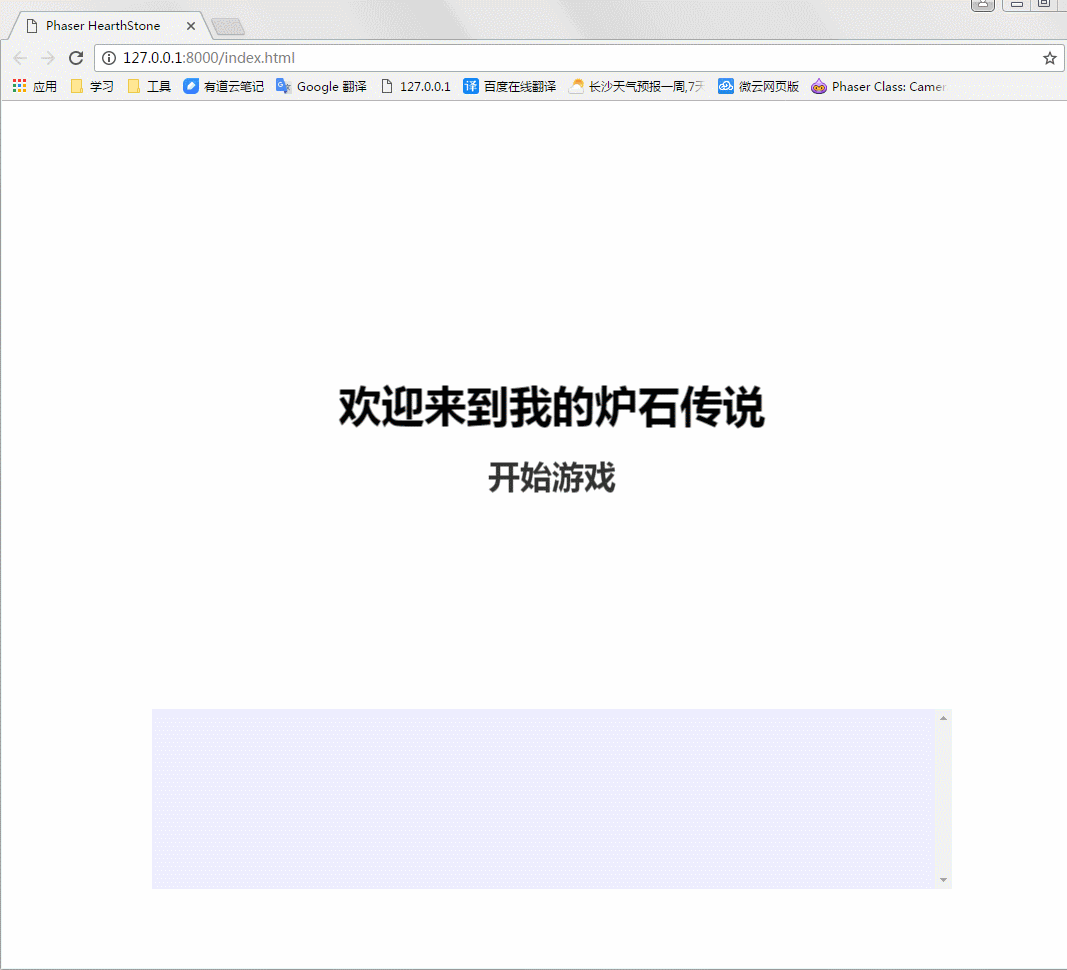This screenshot has height=970, width=1067.
Task: Open the 长沙天气预报 bookmark
Action: [636, 86]
